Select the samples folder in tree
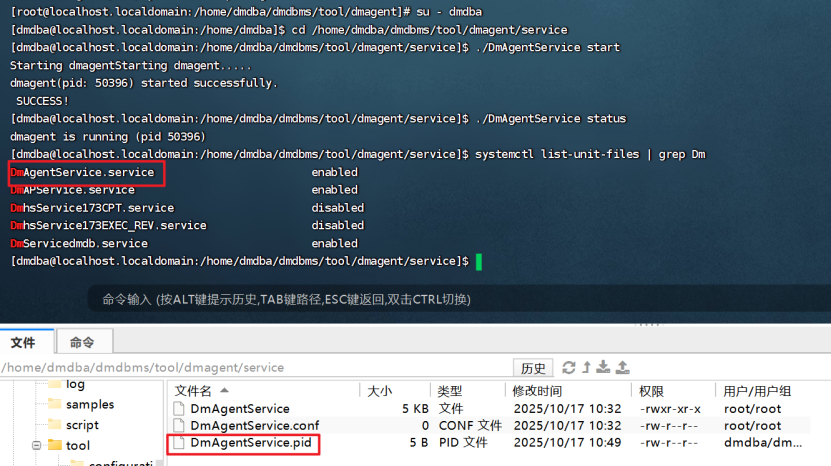This screenshot has height=466, width=831. (90, 405)
